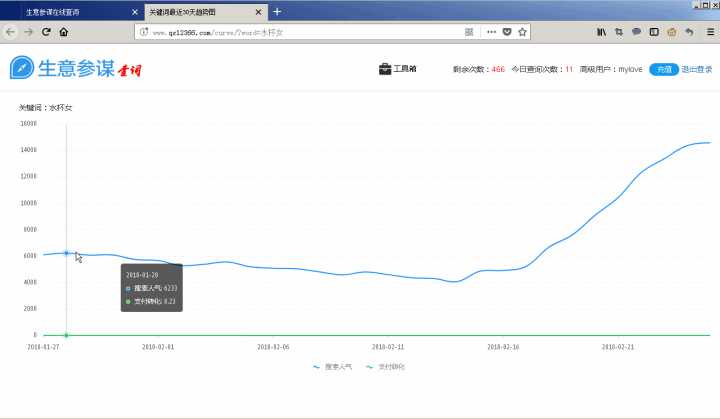720x419 pixels.
Task: Click the 退出登录 link
Action: tap(696, 69)
